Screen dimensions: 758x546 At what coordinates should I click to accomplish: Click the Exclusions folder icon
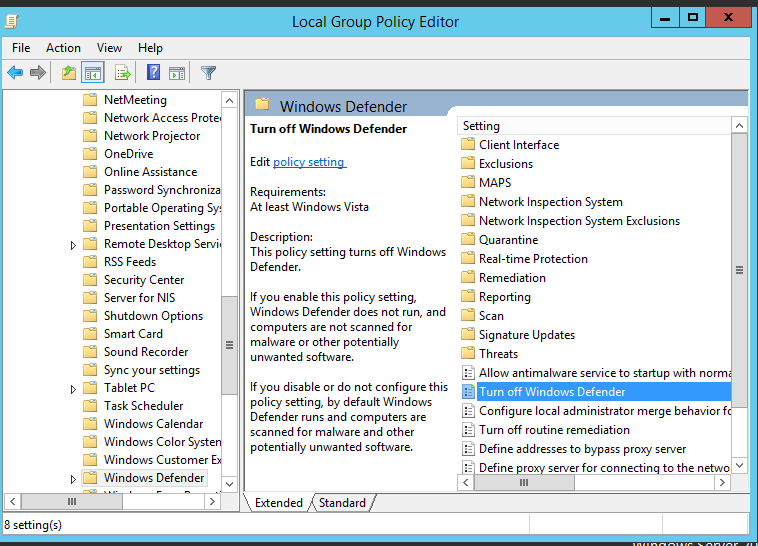[468, 163]
